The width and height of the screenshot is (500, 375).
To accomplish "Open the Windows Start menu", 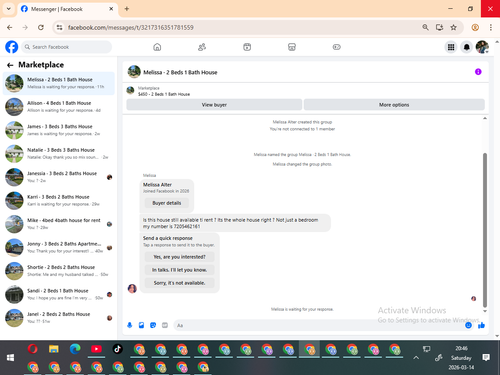I will [10, 358].
